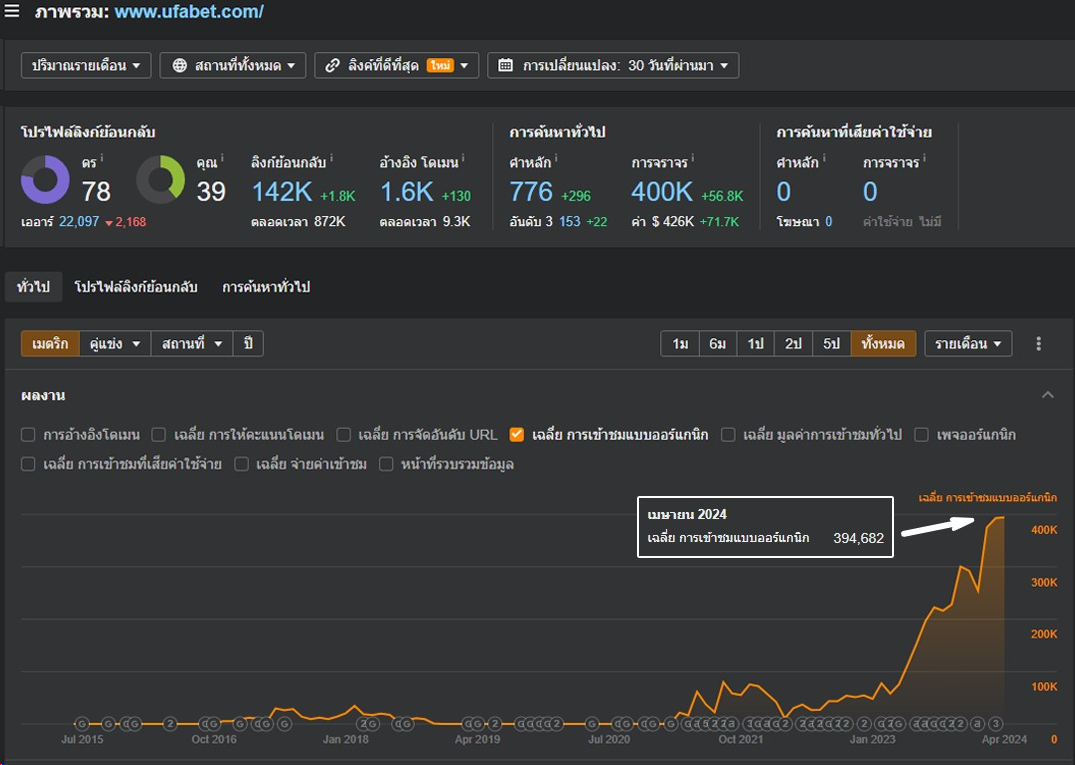The image size is (1075, 765).
Task: Select the เมตริก chart mode button
Action: tap(50, 343)
